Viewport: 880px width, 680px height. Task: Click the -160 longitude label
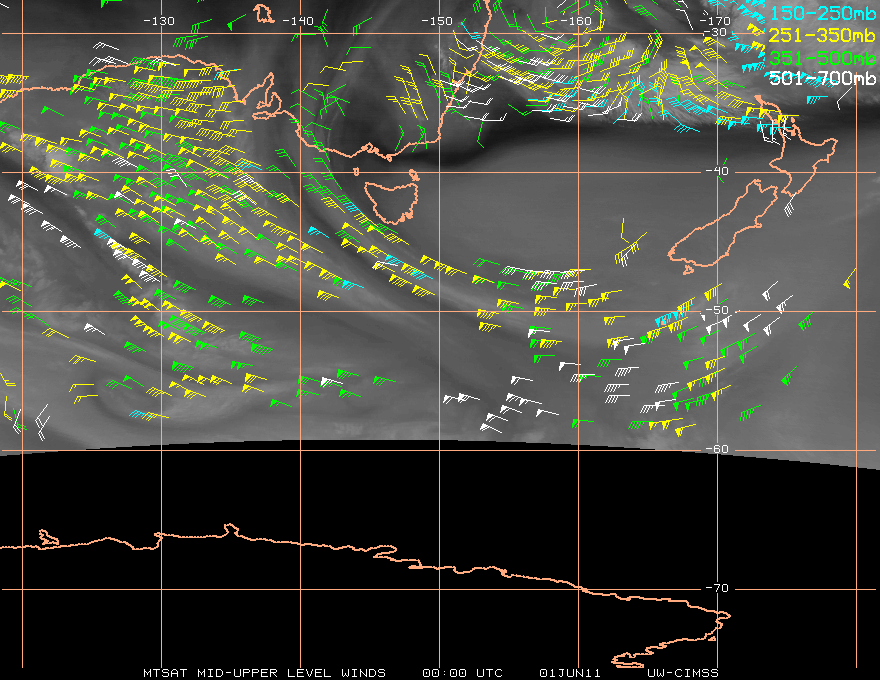coord(576,21)
